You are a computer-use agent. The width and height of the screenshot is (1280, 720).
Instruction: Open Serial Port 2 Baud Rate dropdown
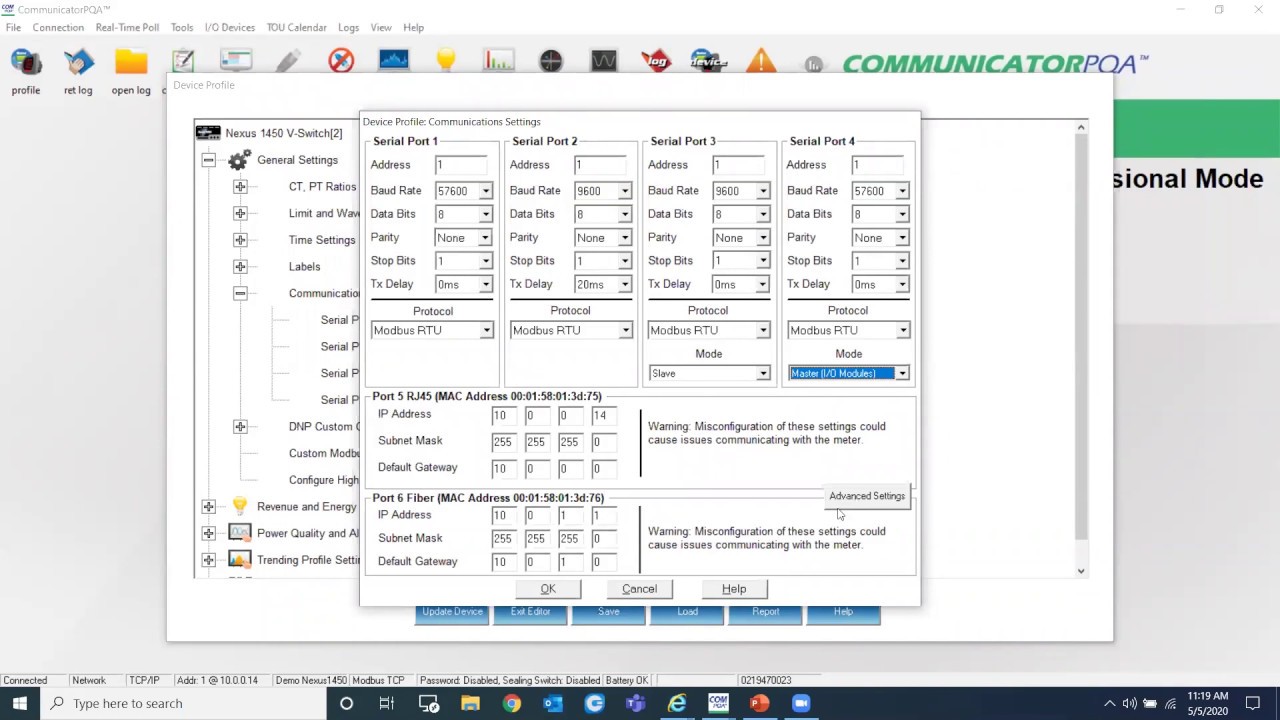(624, 191)
